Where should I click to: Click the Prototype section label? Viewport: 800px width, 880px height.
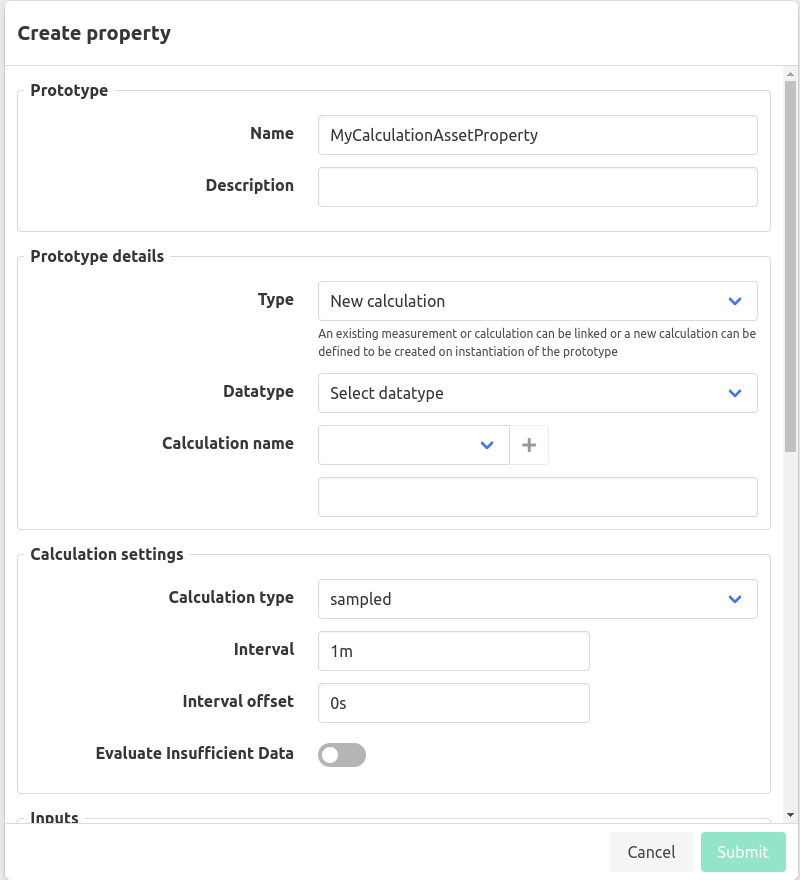coord(69,90)
